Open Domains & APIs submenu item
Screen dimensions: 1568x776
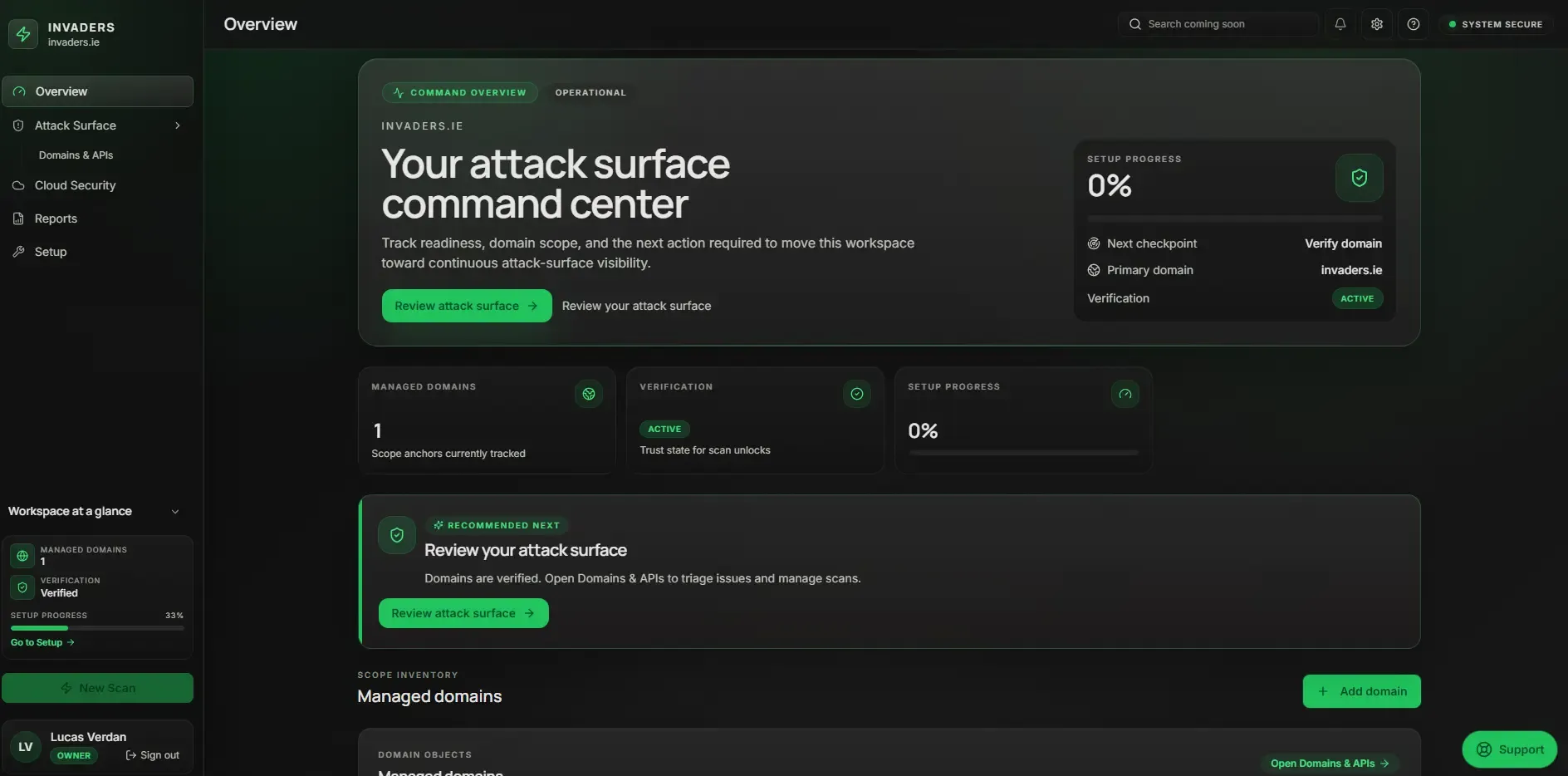pyautogui.click(x=76, y=155)
